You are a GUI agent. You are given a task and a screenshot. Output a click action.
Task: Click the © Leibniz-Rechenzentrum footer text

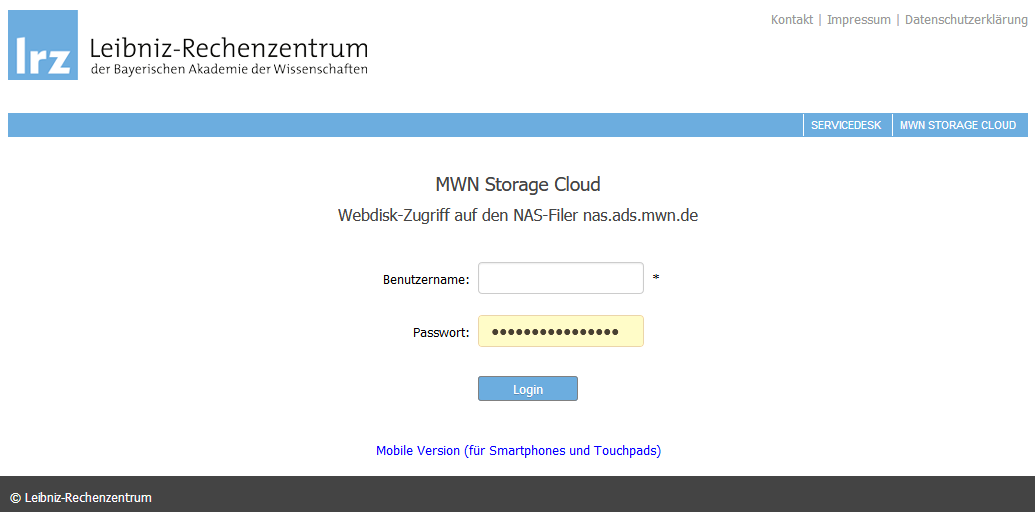point(81,497)
